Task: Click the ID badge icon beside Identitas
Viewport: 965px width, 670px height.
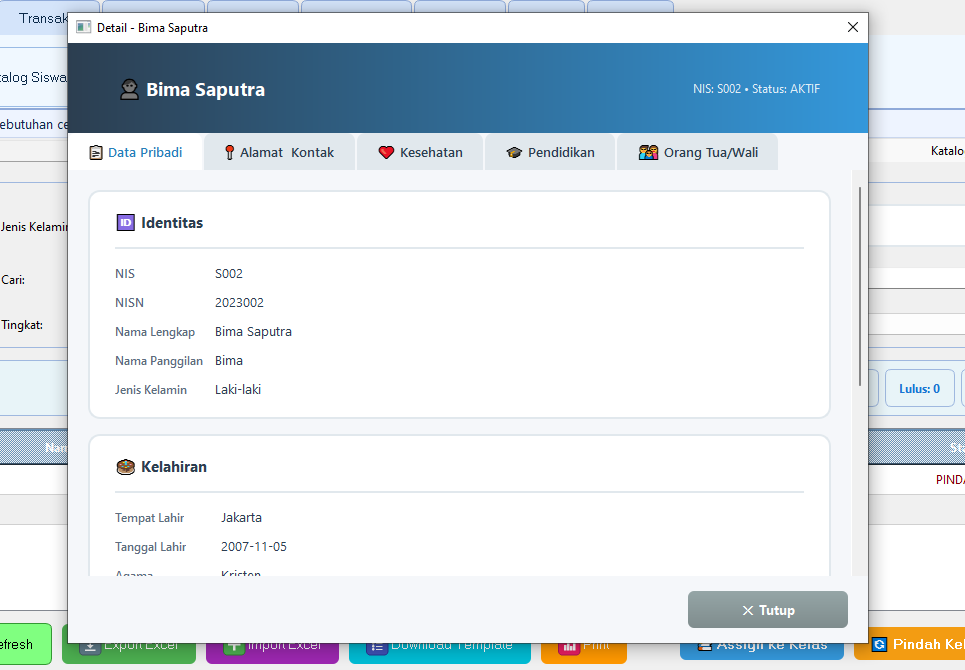Action: (125, 223)
